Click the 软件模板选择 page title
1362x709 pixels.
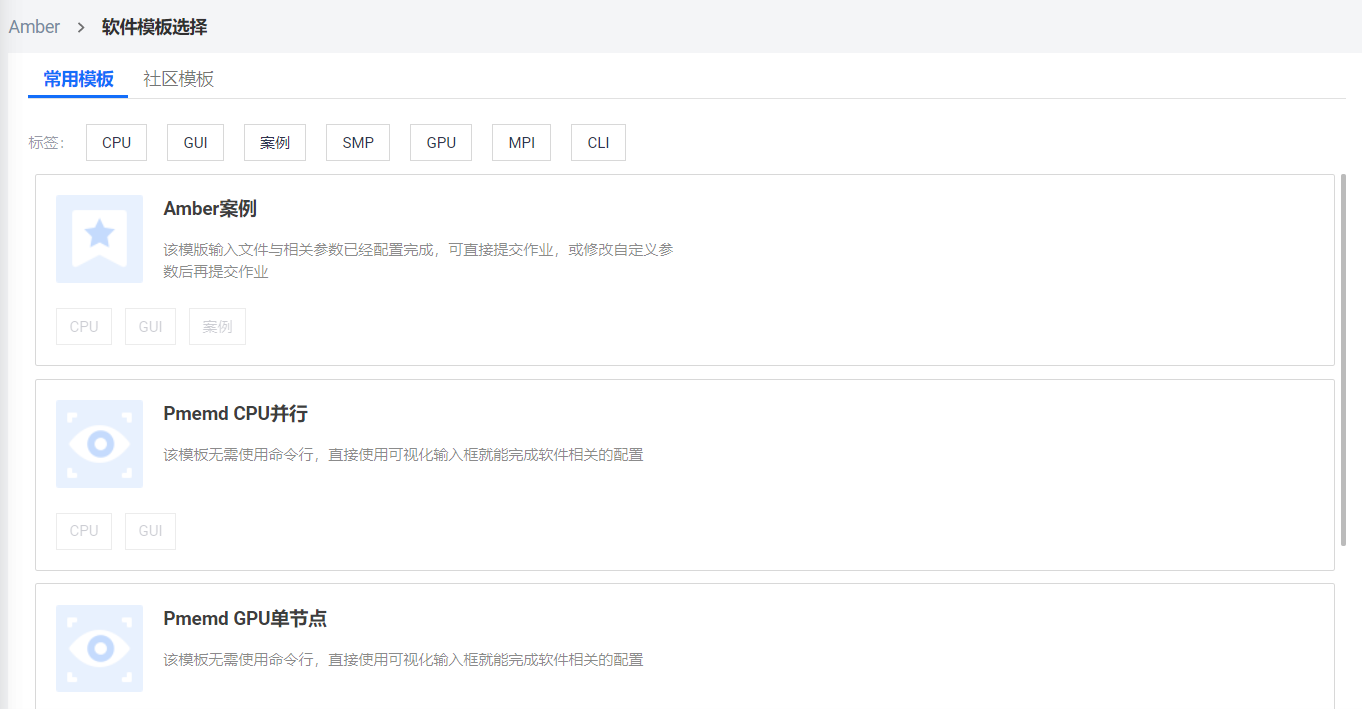pos(154,27)
